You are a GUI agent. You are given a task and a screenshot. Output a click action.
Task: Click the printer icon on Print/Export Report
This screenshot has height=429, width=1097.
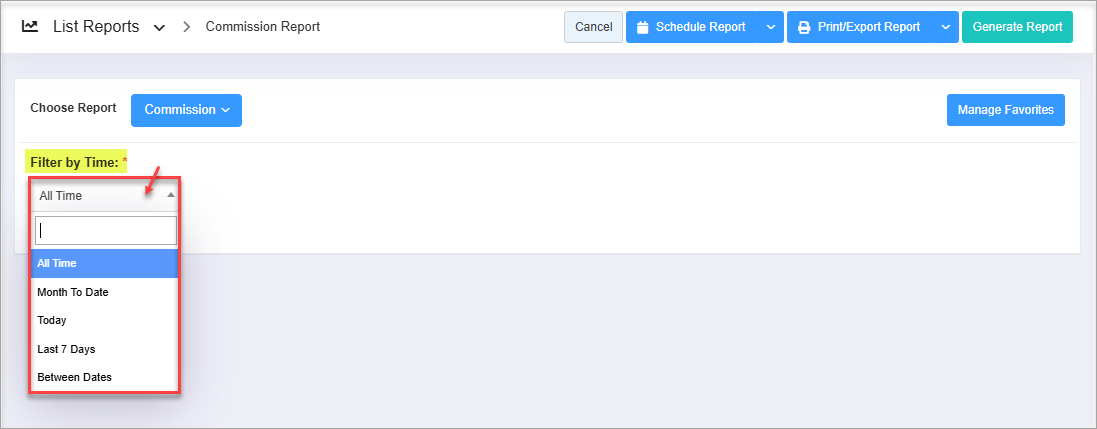tap(804, 28)
